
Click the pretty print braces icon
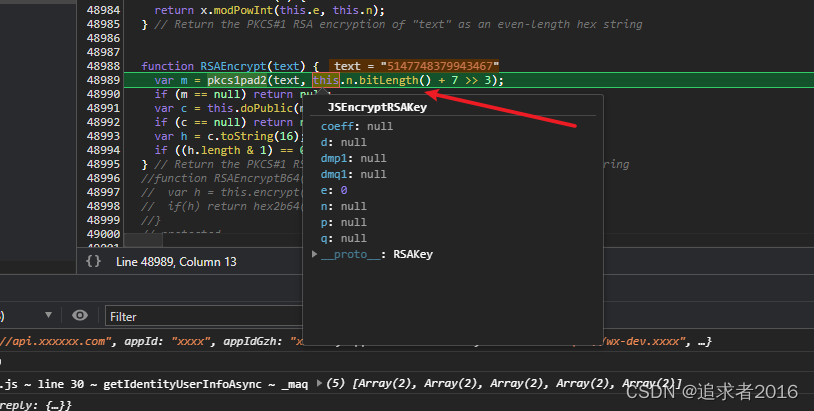click(x=93, y=261)
